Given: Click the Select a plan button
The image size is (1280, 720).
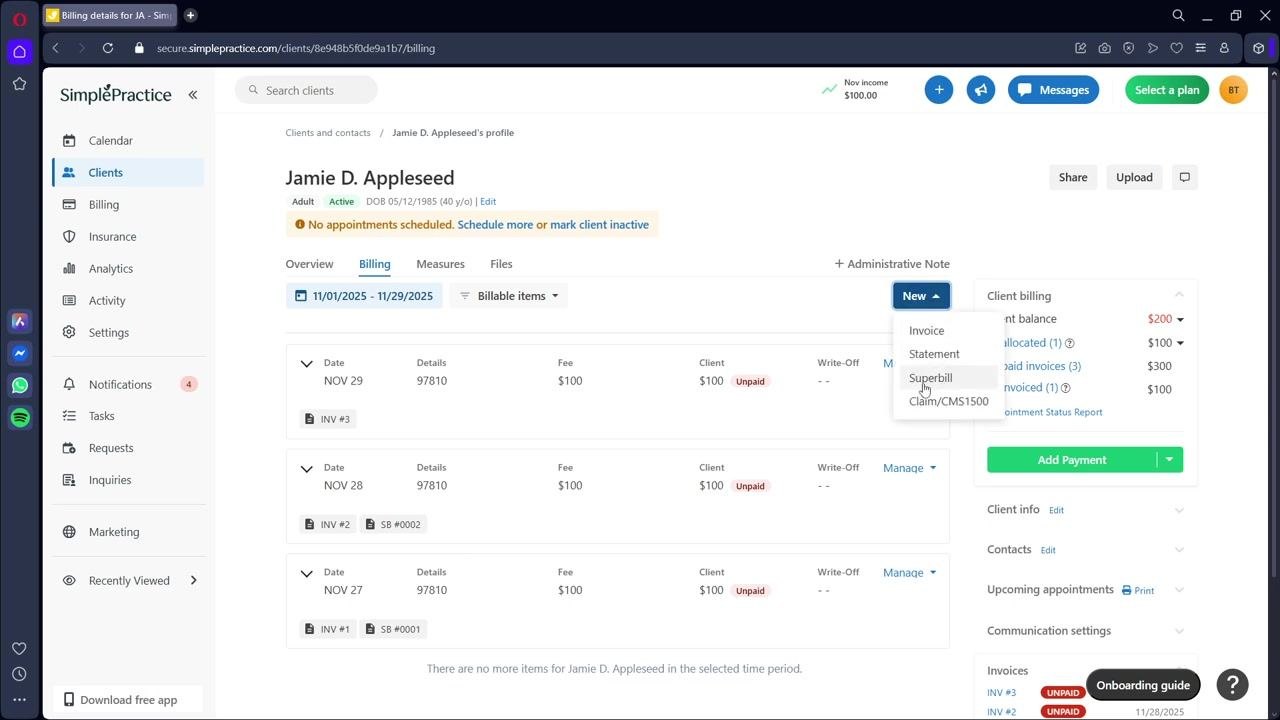Looking at the screenshot, I should 1166,90.
